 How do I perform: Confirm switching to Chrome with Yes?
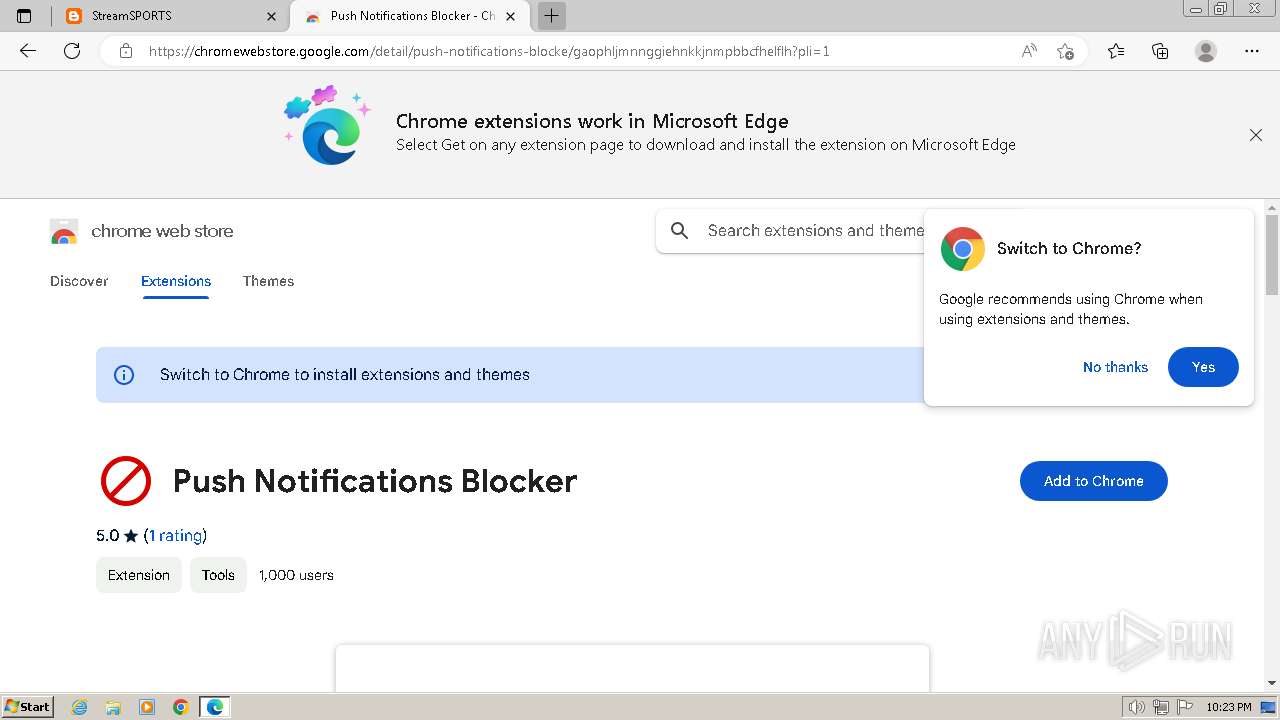(1203, 367)
